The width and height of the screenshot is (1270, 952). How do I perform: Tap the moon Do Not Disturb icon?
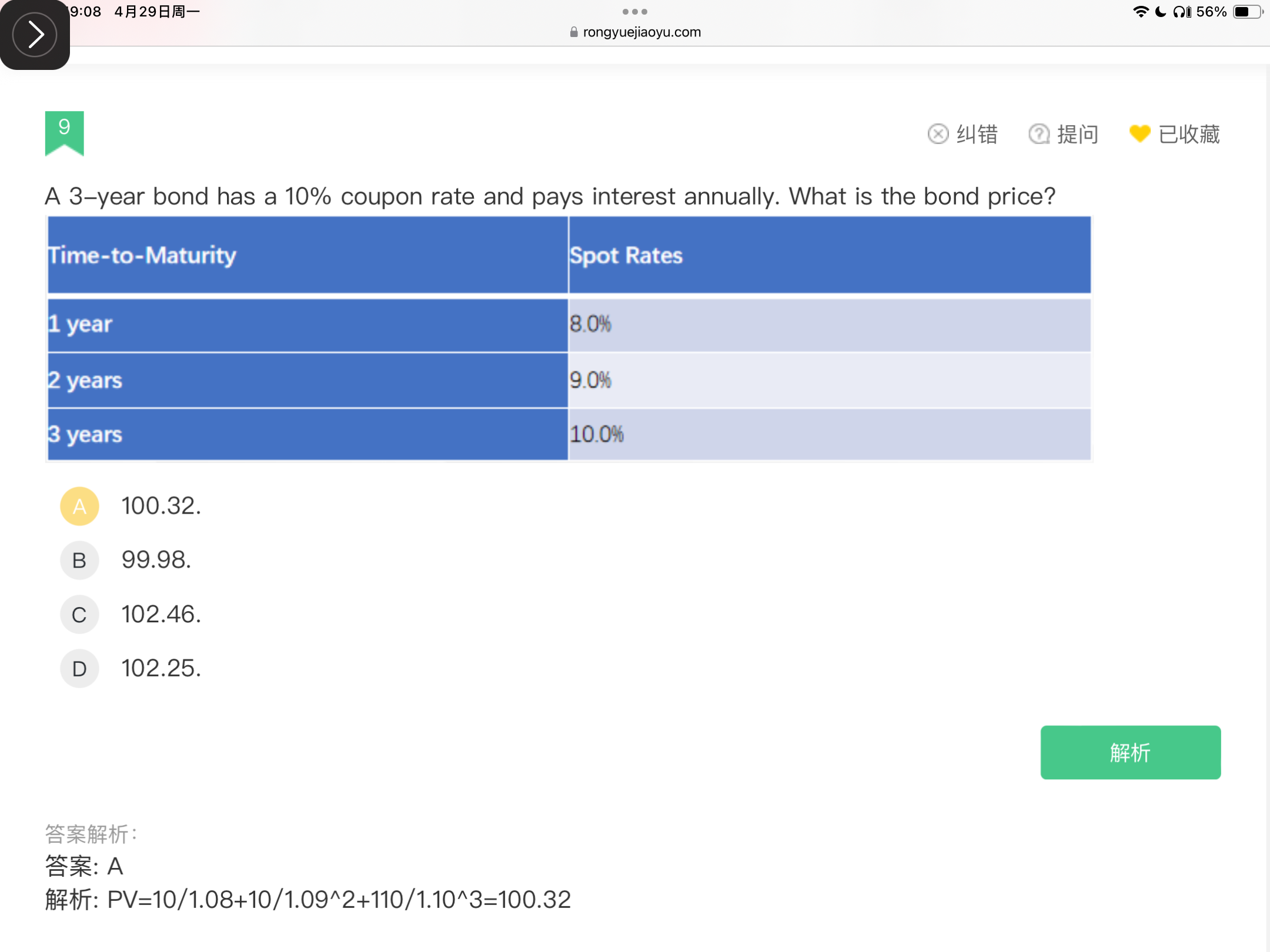[1161, 12]
